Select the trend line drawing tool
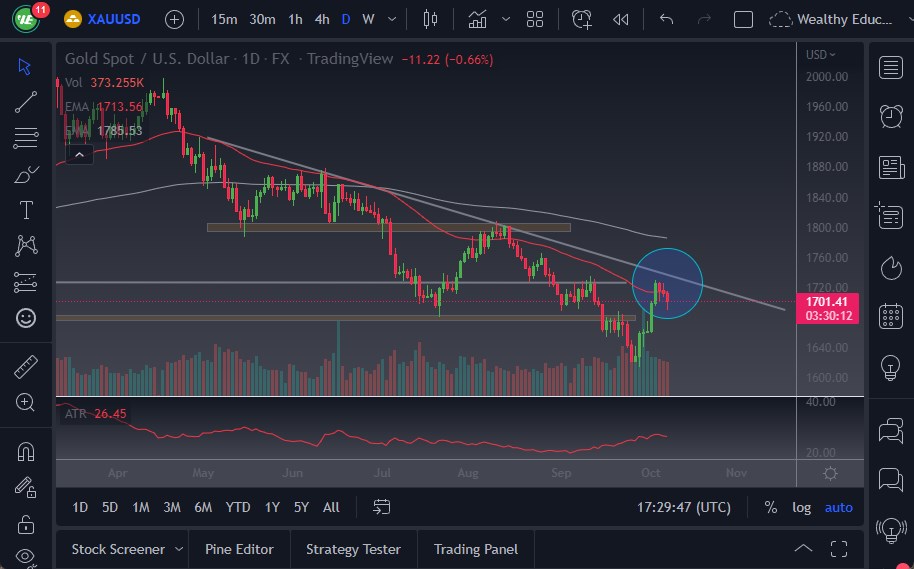 [26, 101]
